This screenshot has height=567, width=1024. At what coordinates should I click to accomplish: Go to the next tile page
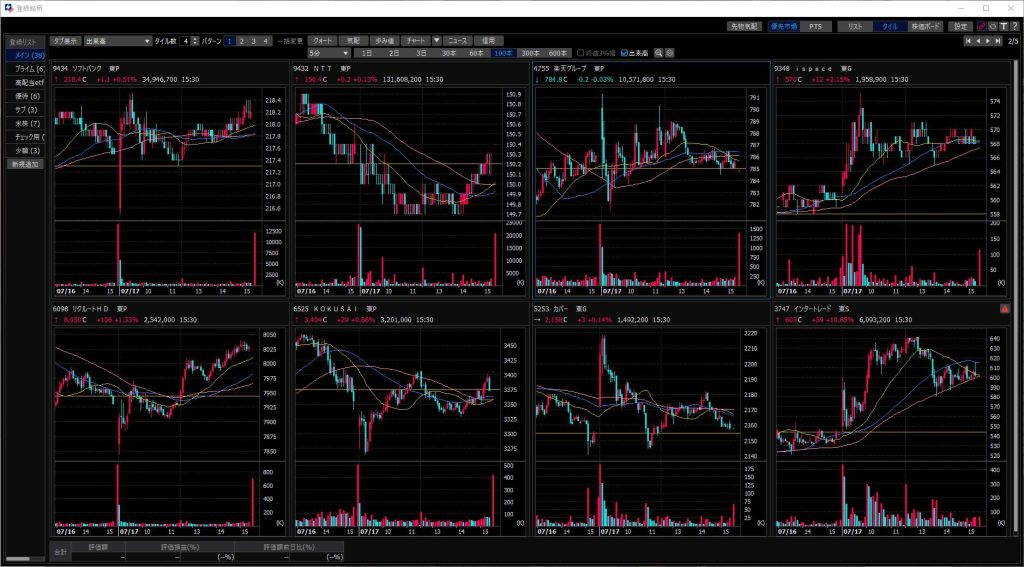(989, 41)
